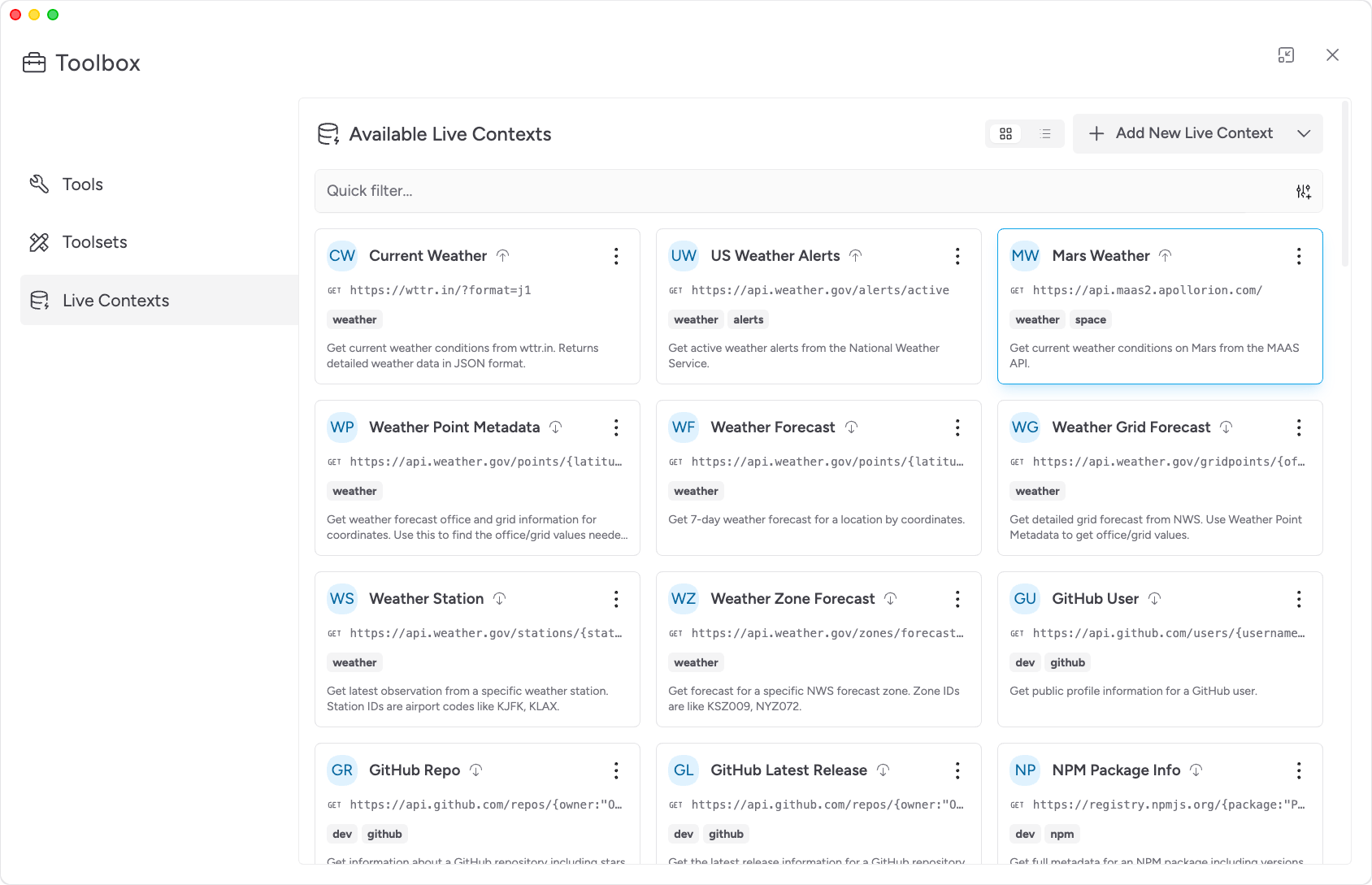Open the three-dot menu on Weather Grid Forecast

[x=1299, y=428]
